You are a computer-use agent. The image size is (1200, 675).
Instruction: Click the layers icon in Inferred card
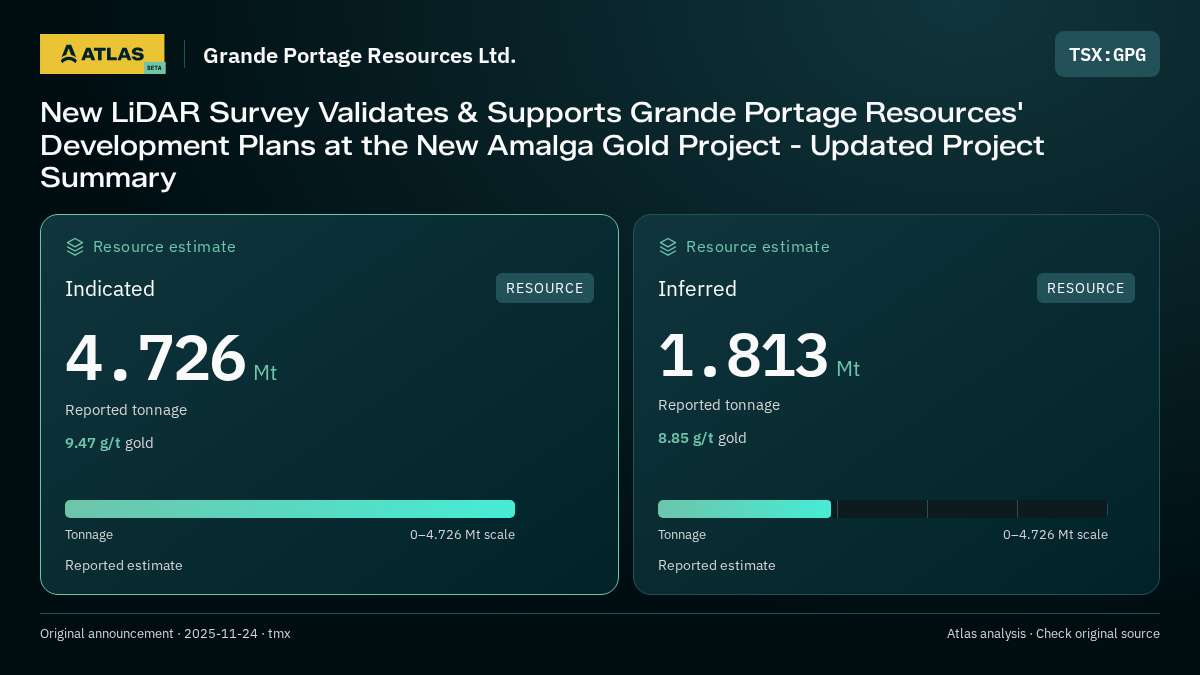(668, 247)
